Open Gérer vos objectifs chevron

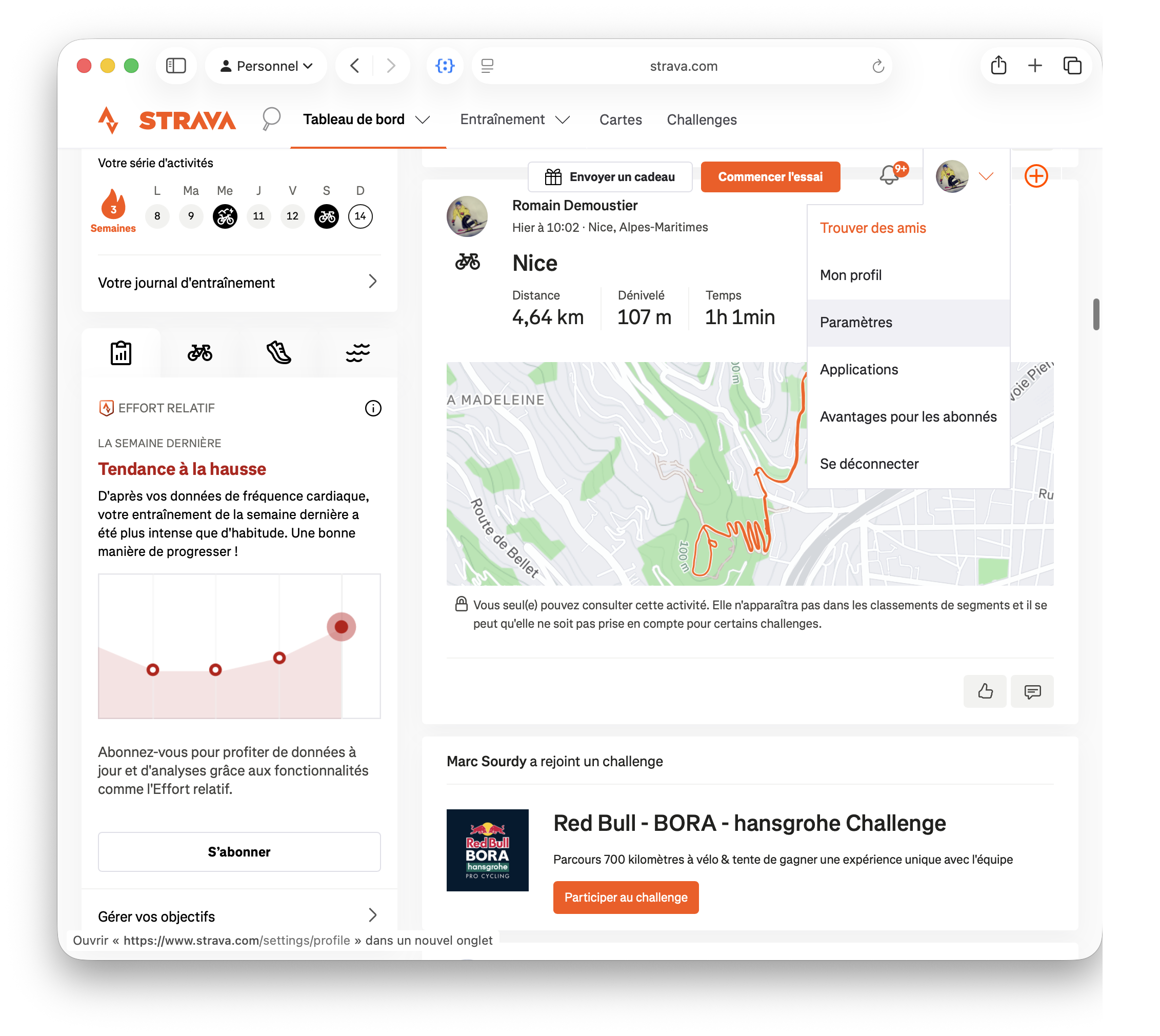click(x=373, y=915)
